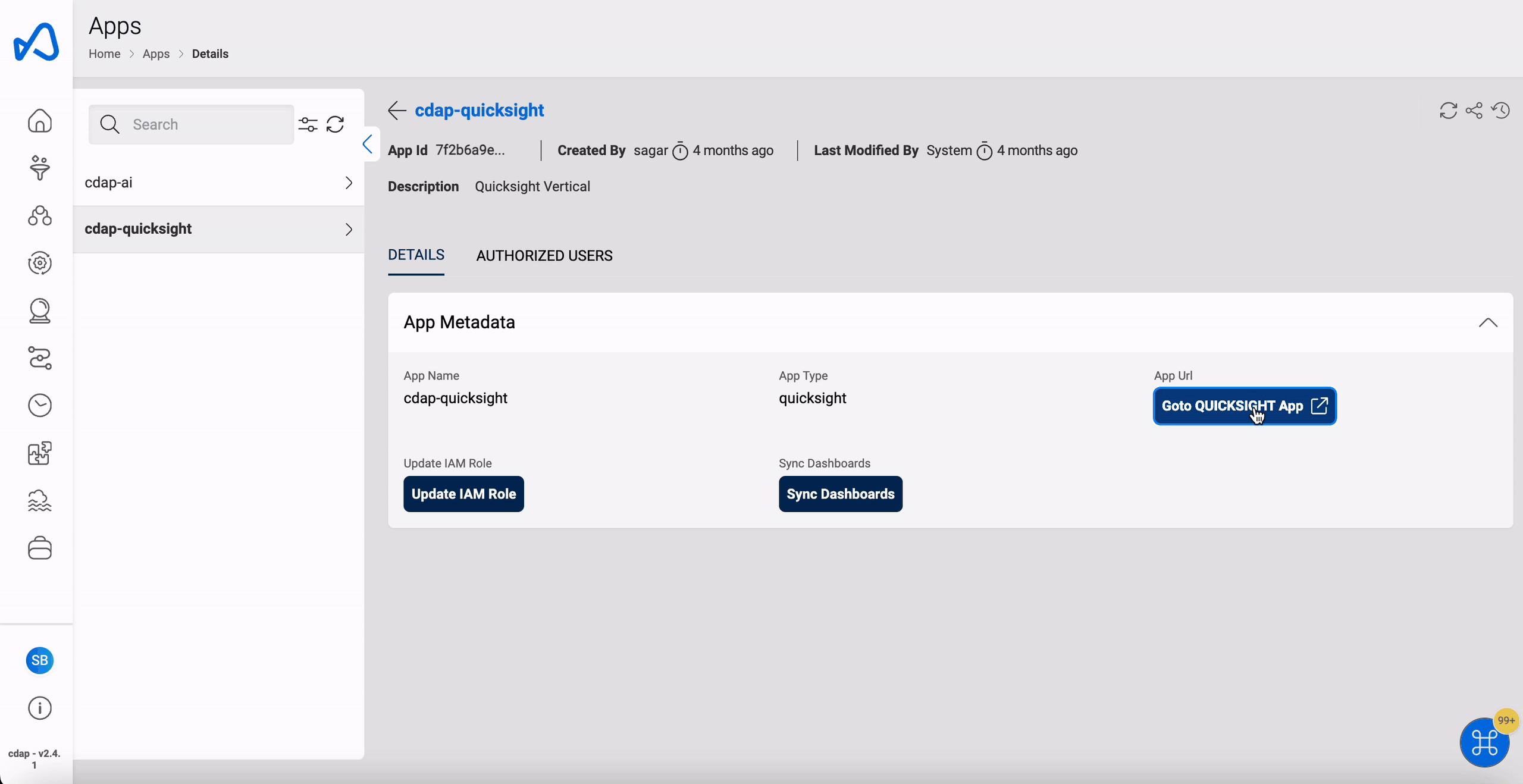1523x784 pixels.
Task: Click the cdap-quicksight title link
Action: [479, 110]
